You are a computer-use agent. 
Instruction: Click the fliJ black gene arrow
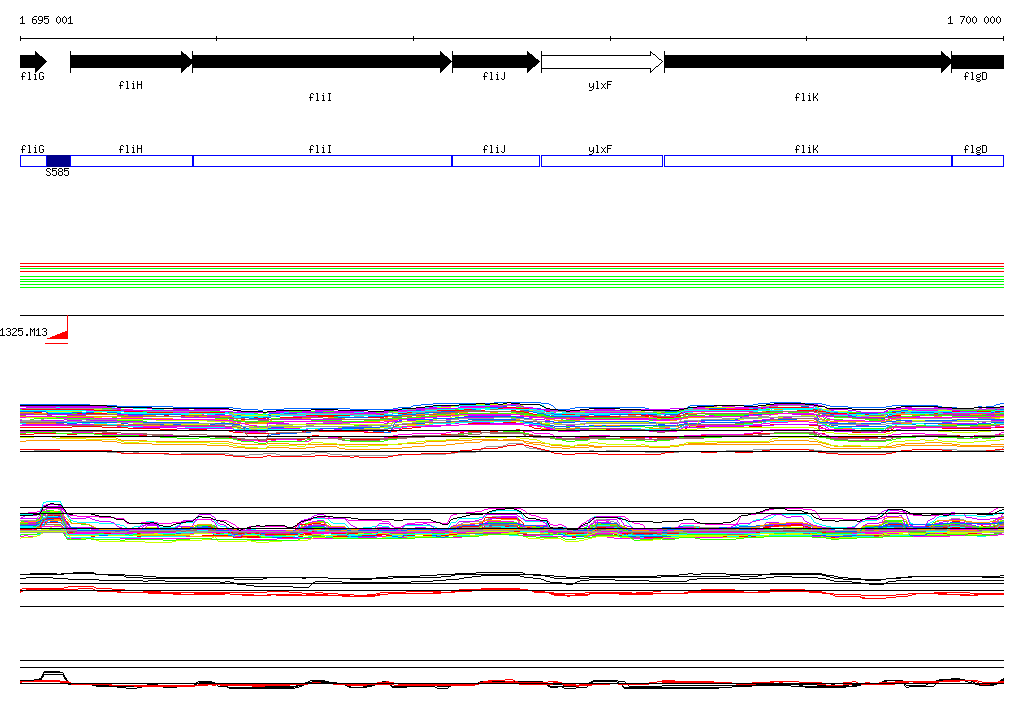pyautogui.click(x=496, y=62)
